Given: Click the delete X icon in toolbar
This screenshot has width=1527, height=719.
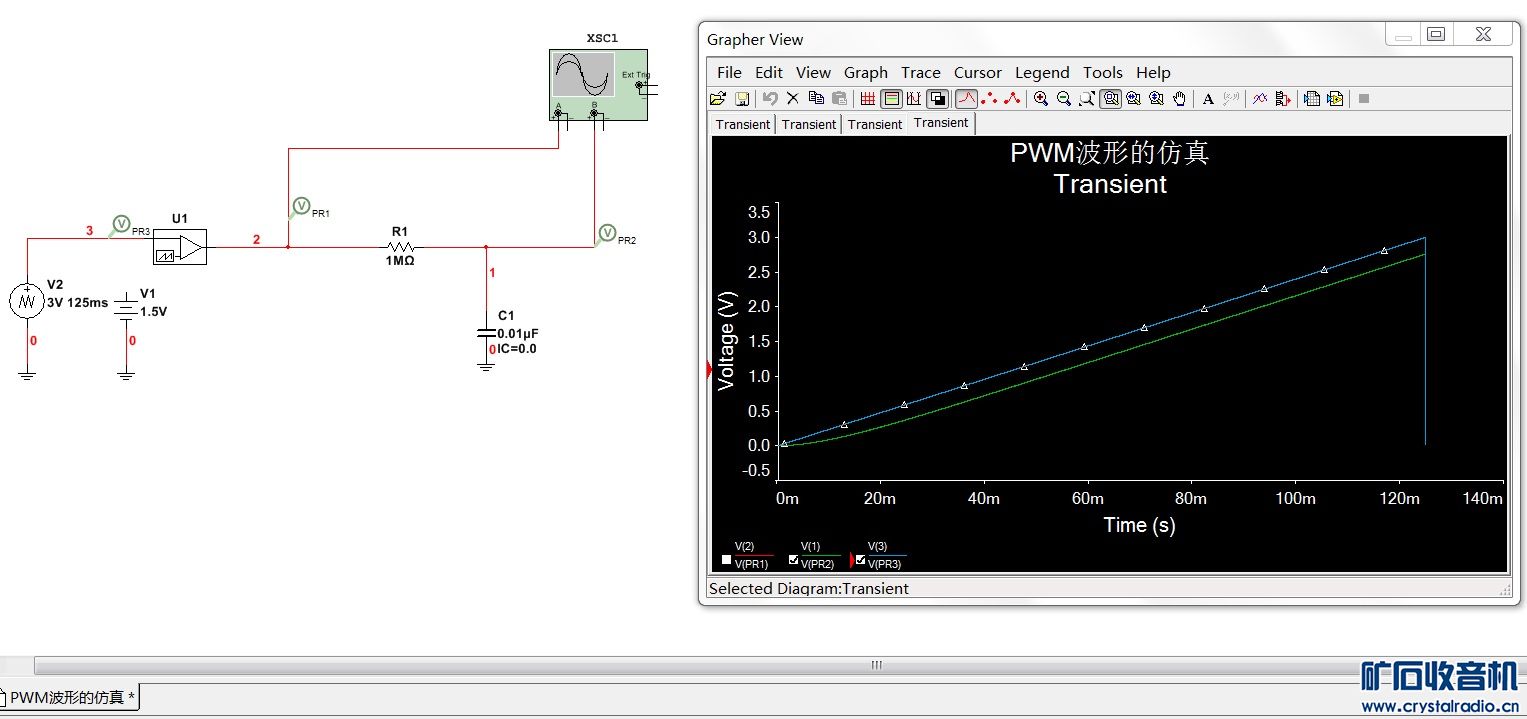Looking at the screenshot, I should 792,98.
